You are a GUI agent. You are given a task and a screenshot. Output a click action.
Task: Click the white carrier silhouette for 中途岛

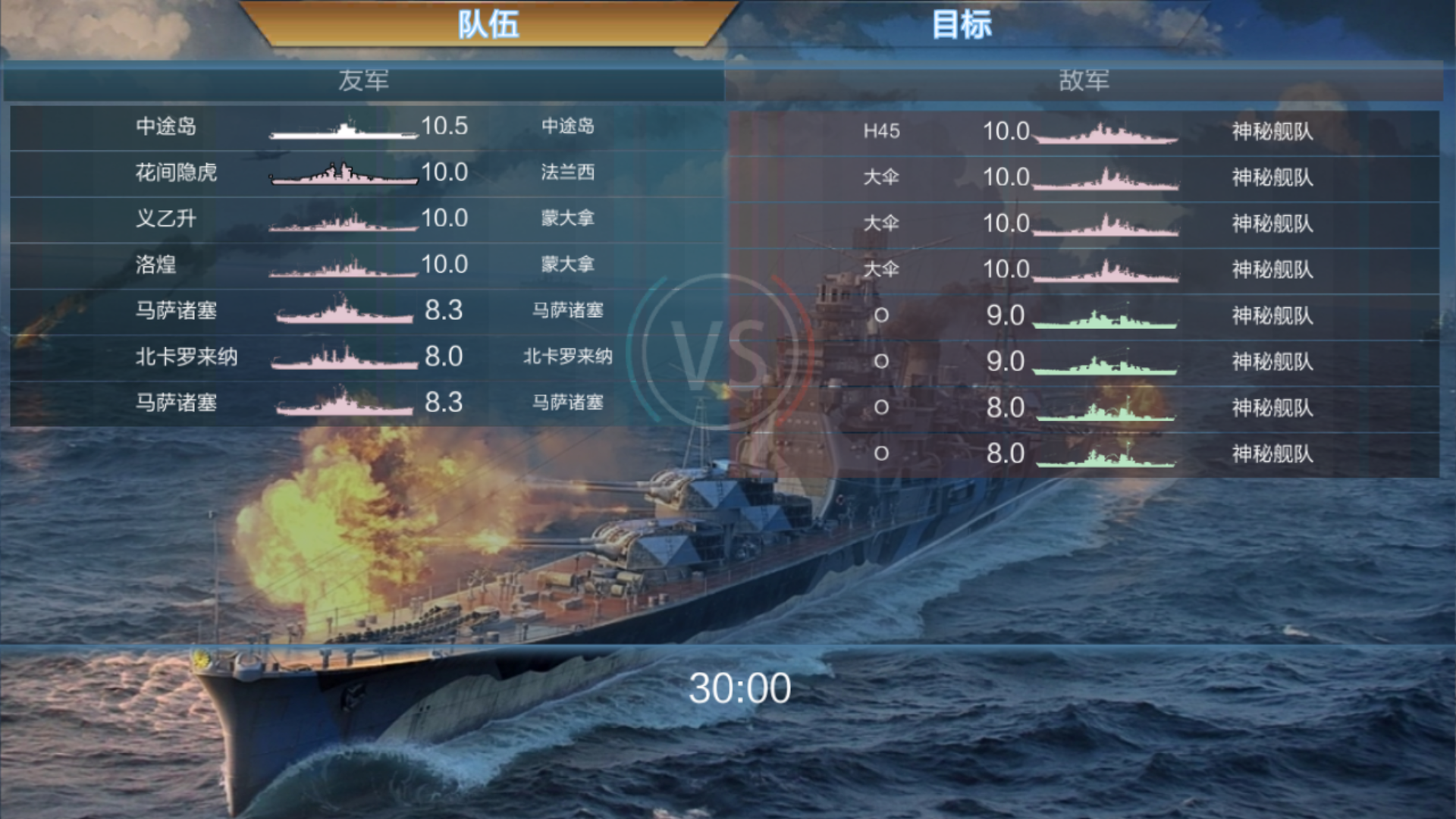(x=344, y=130)
